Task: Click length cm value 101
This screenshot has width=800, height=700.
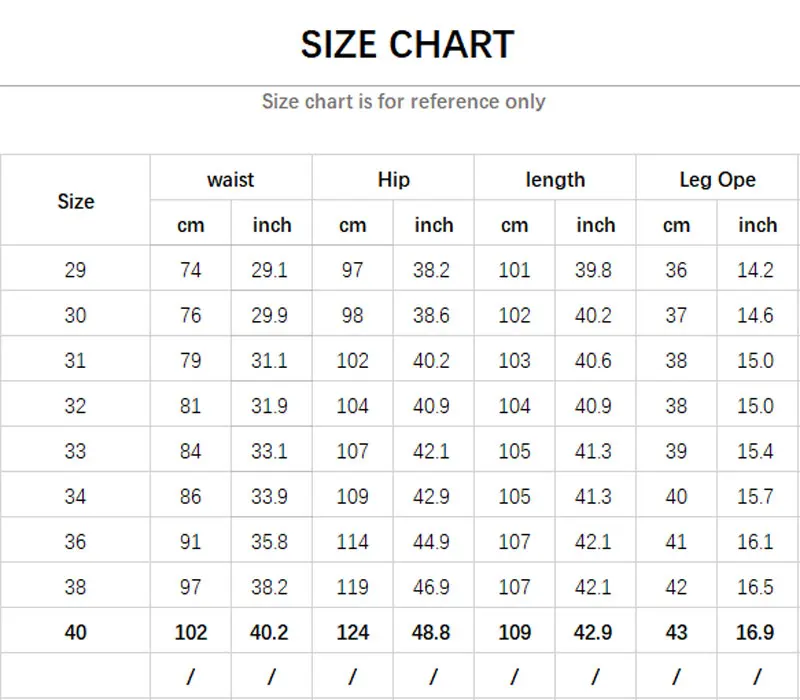Action: 514,270
